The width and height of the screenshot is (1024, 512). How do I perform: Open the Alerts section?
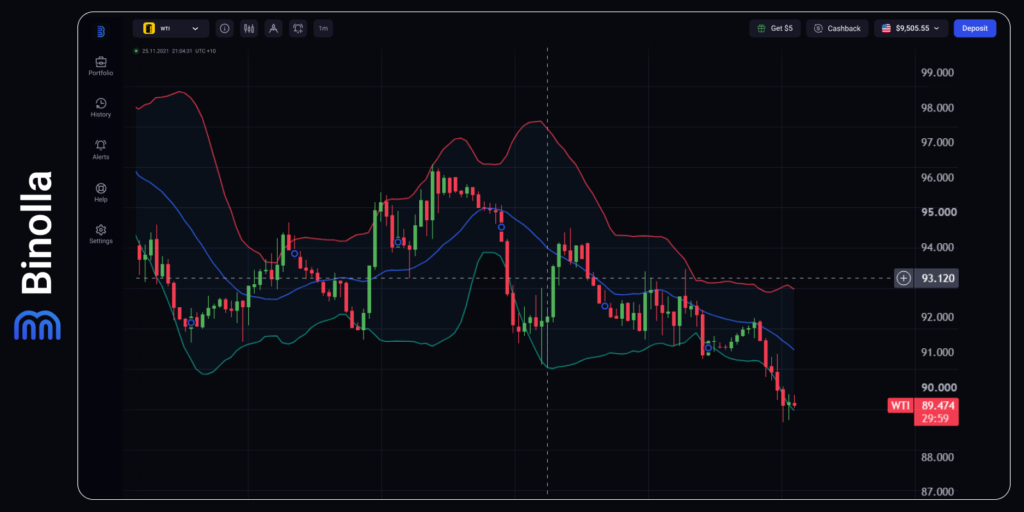point(101,150)
